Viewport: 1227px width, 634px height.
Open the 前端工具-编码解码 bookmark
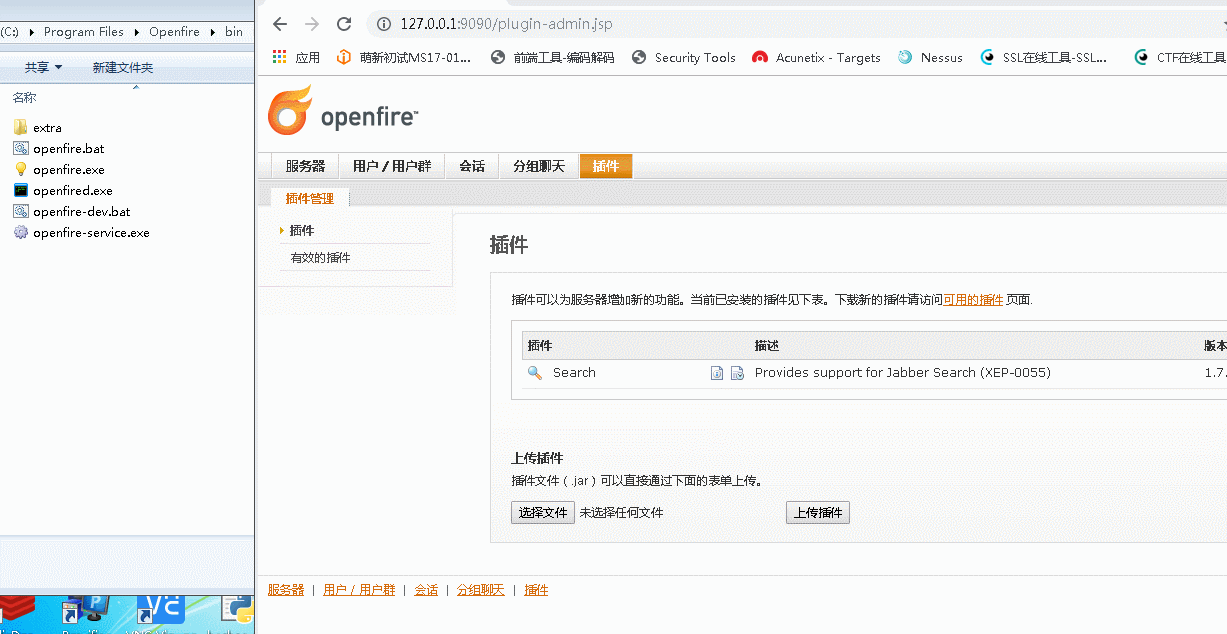point(553,58)
